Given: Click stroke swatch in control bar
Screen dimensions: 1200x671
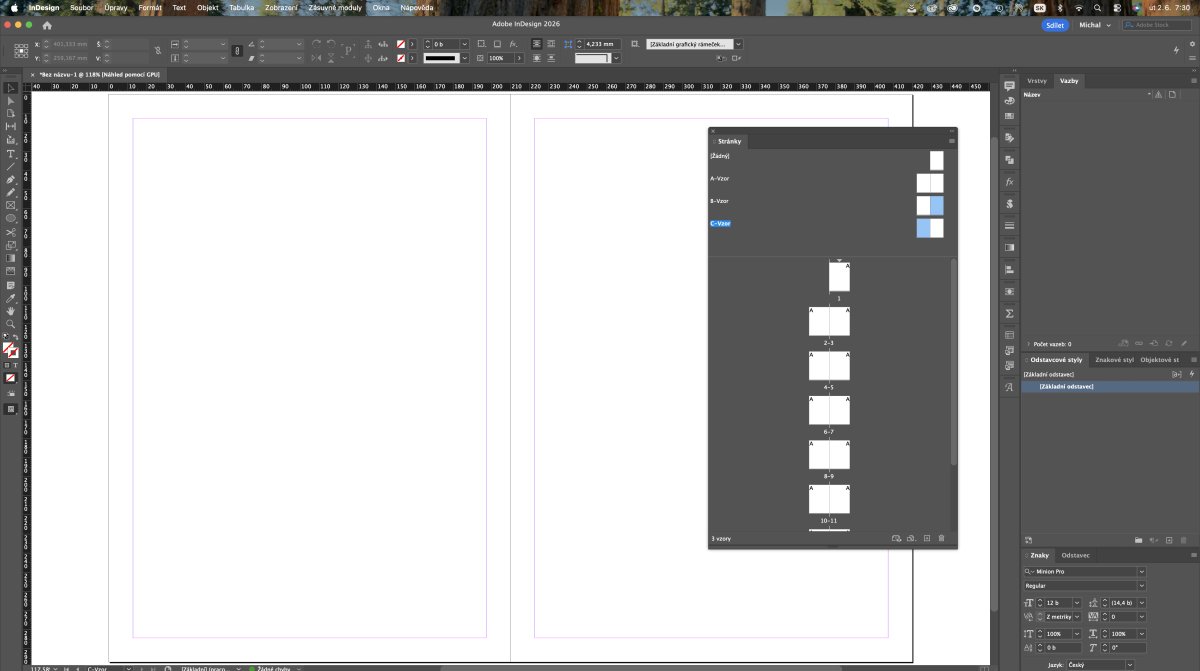Looking at the screenshot, I should [x=401, y=58].
